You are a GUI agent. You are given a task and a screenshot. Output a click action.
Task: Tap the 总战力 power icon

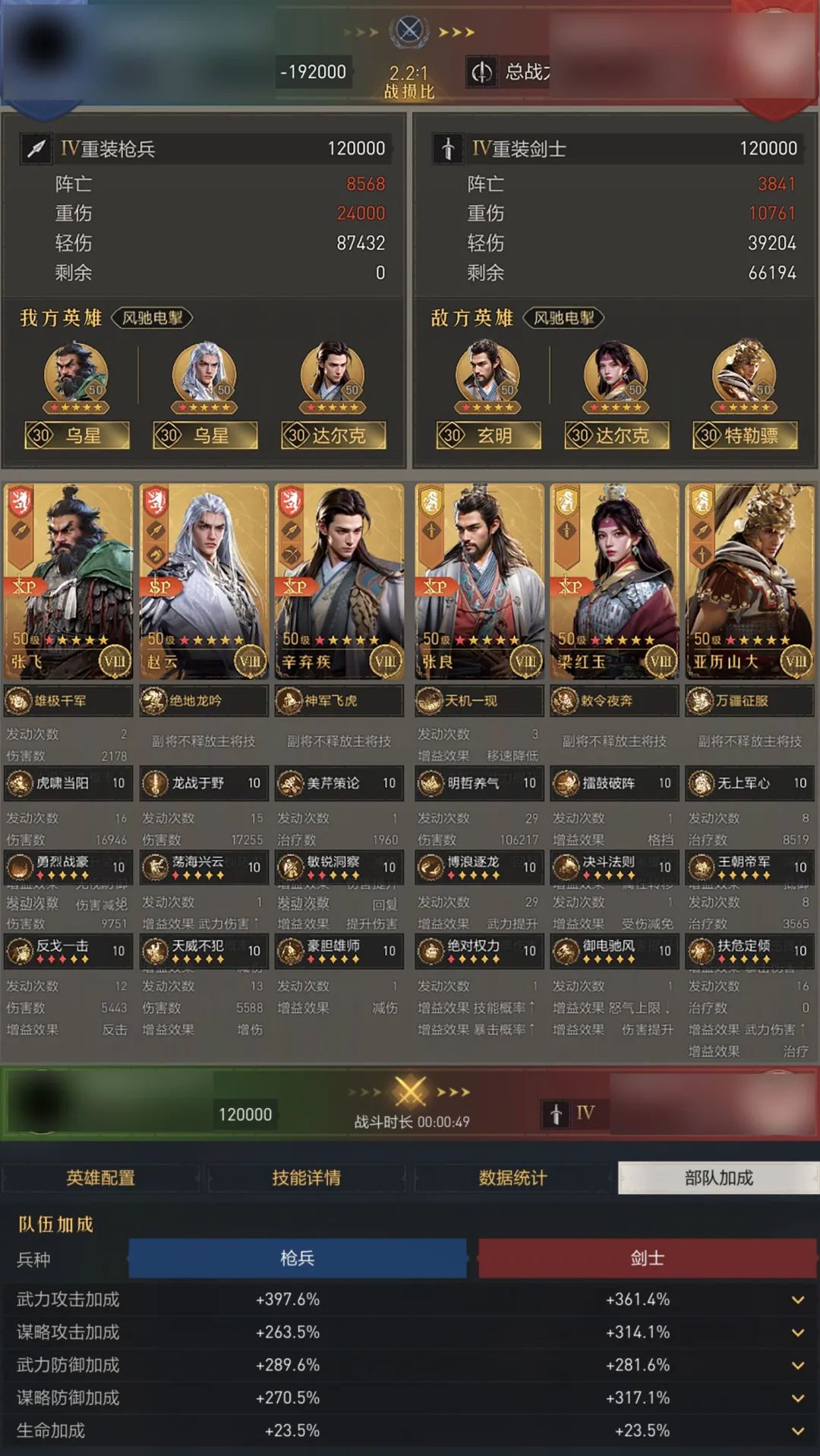click(x=482, y=72)
